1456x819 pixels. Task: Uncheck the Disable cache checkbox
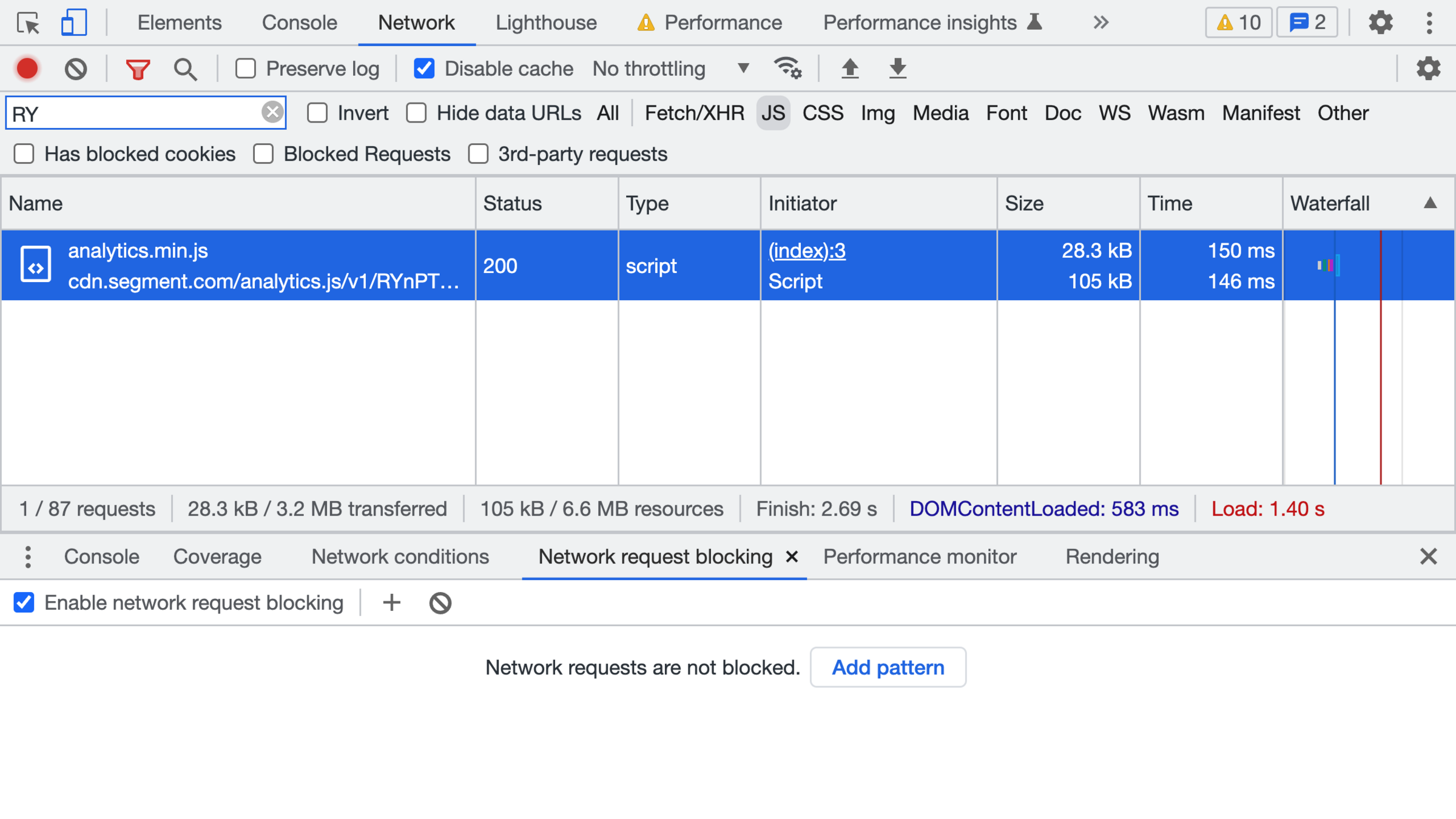pyautogui.click(x=424, y=69)
